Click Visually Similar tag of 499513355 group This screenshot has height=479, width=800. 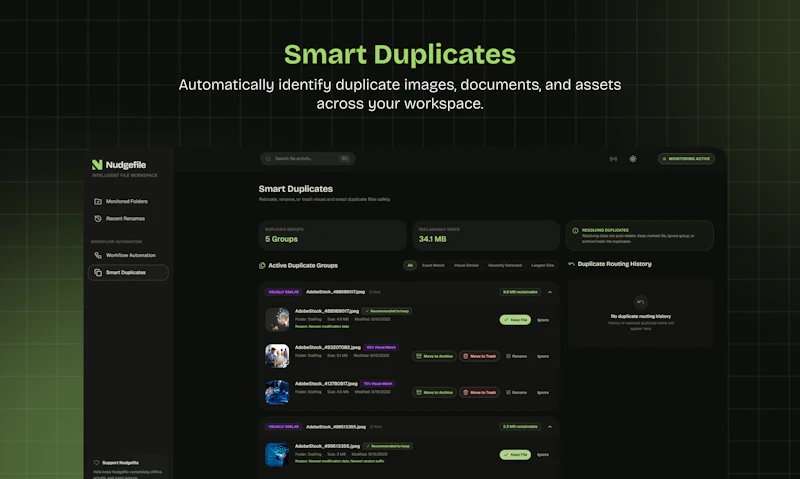point(283,427)
